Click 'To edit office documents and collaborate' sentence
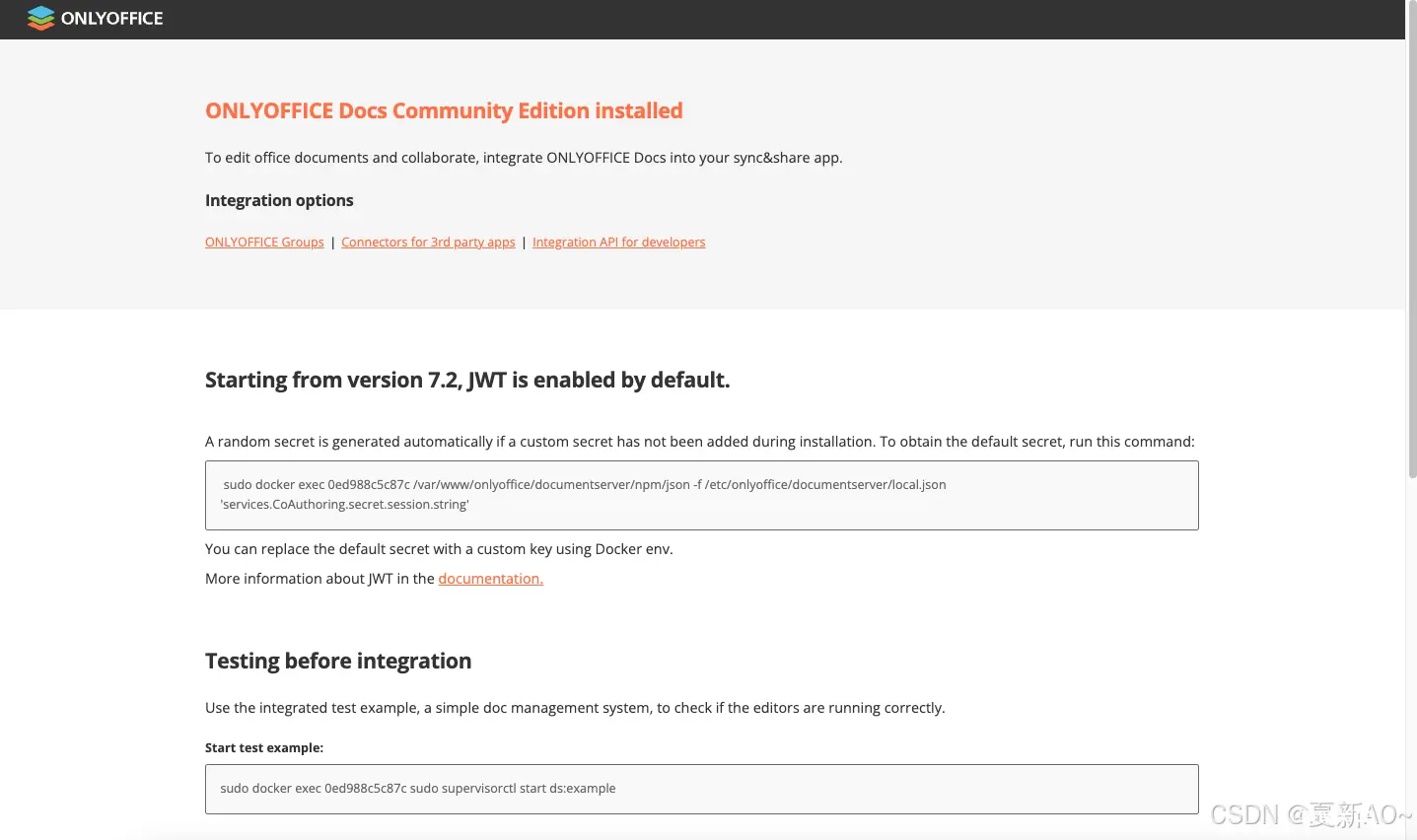 [x=524, y=158]
